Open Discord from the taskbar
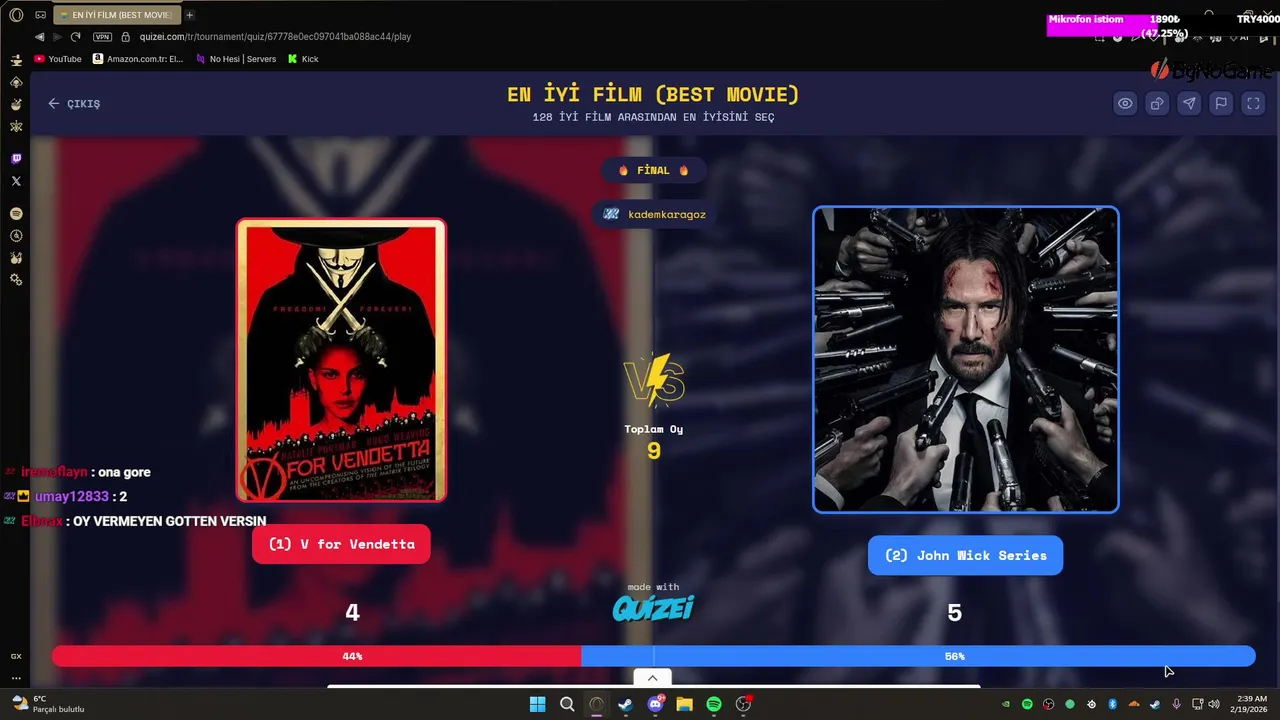Viewport: 1280px width, 720px height. (x=655, y=704)
